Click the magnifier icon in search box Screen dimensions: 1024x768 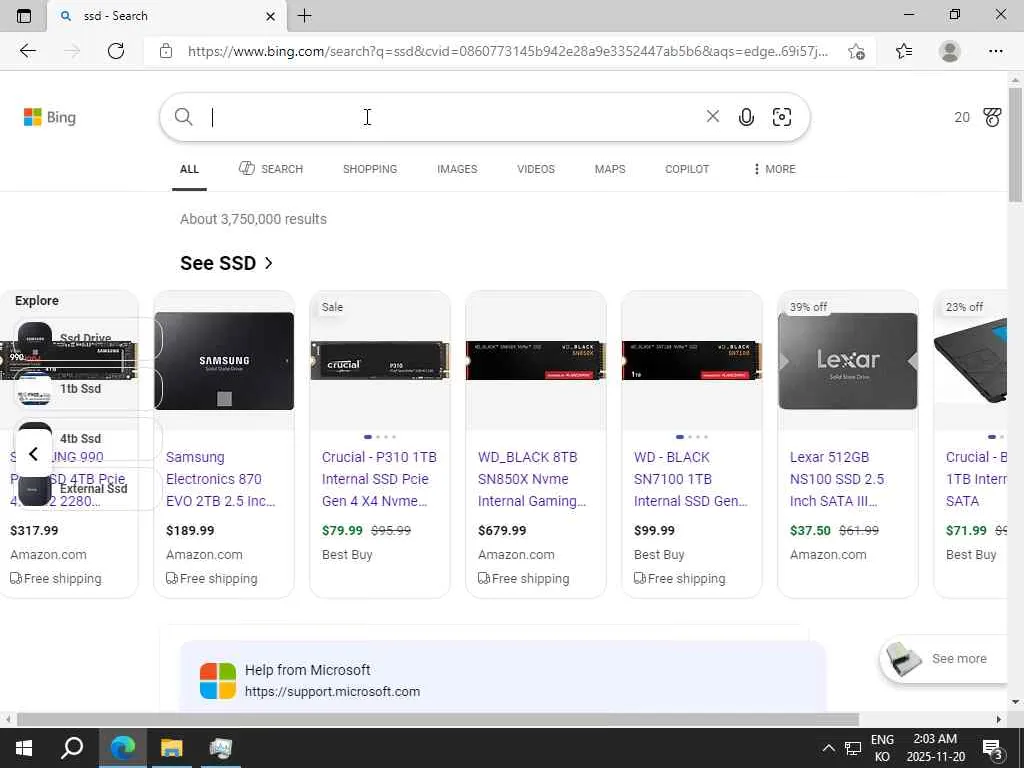pos(184,117)
